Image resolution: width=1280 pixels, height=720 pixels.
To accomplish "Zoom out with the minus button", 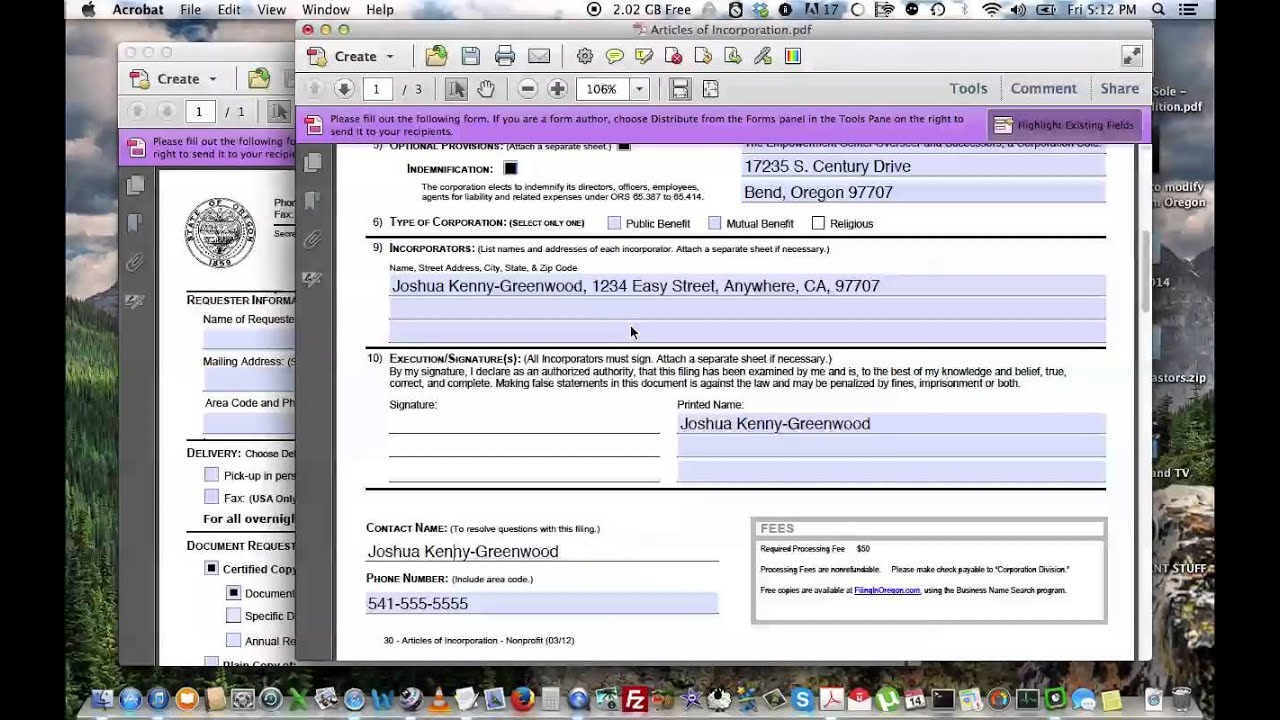I will [528, 89].
